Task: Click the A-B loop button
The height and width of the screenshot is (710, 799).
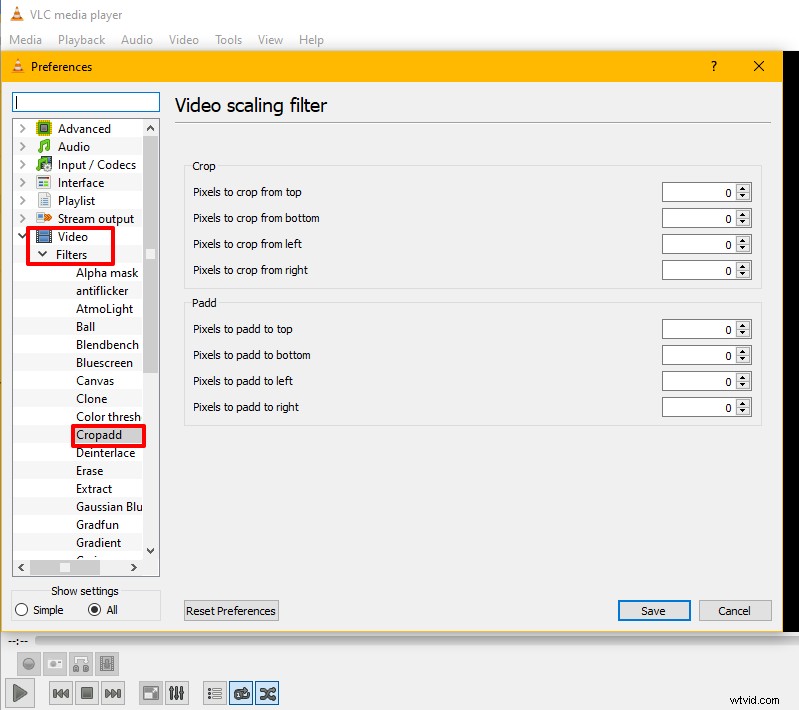Action: 81,664
